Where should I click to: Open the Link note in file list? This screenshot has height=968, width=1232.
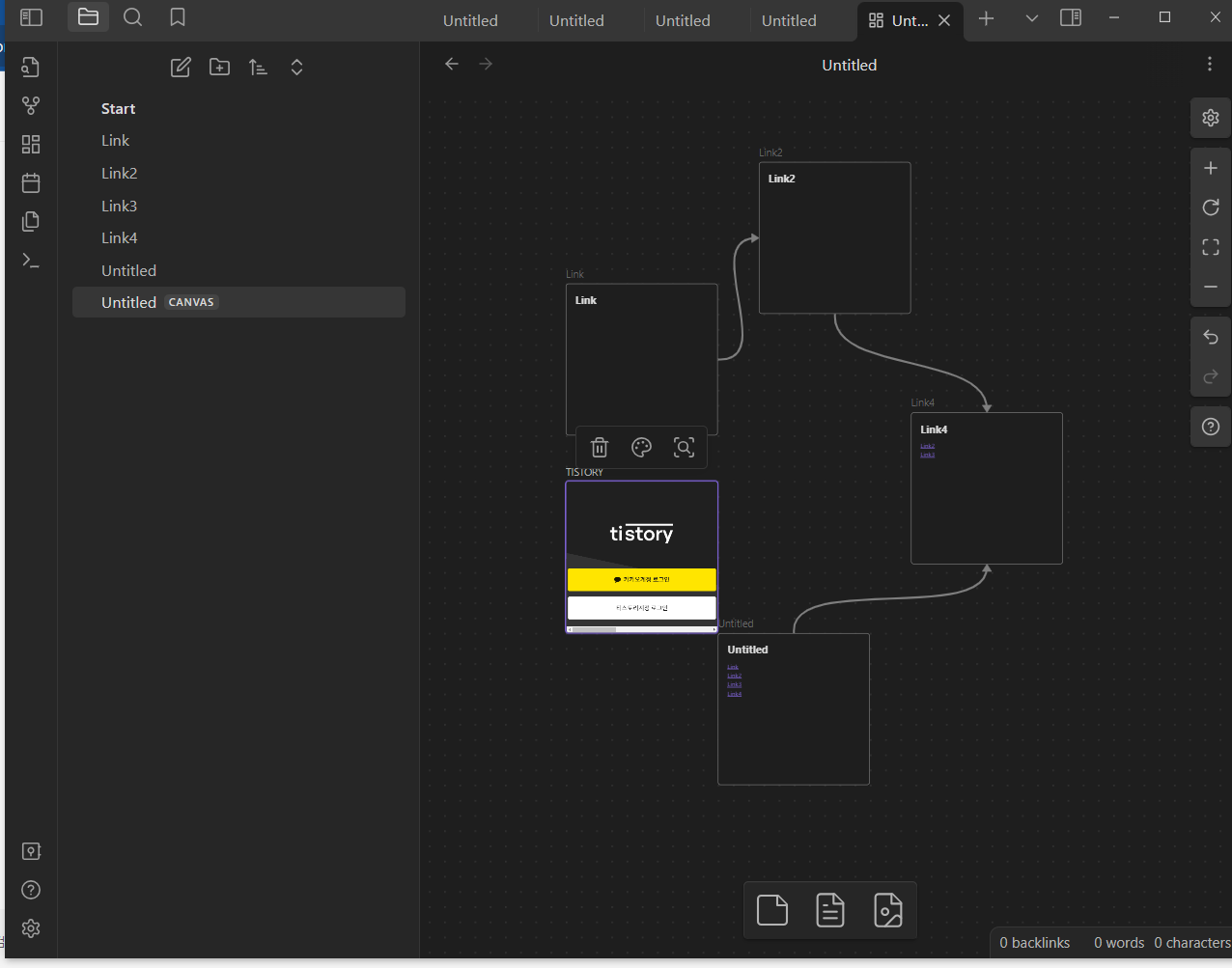pyautogui.click(x=238, y=141)
